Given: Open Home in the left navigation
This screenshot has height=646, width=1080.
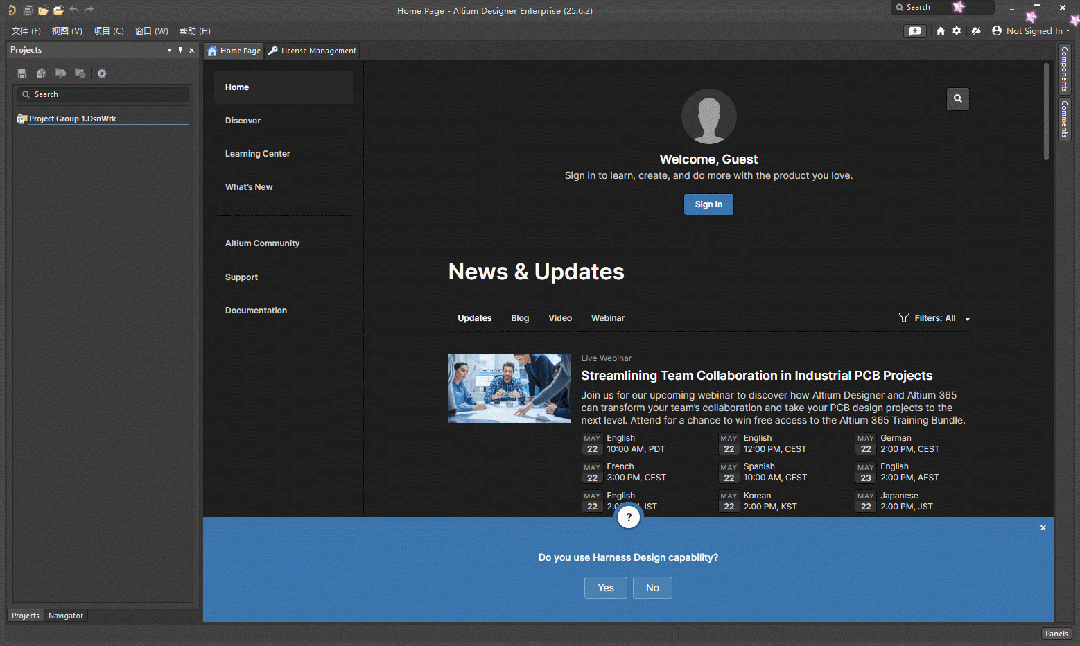Looking at the screenshot, I should coord(283,87).
